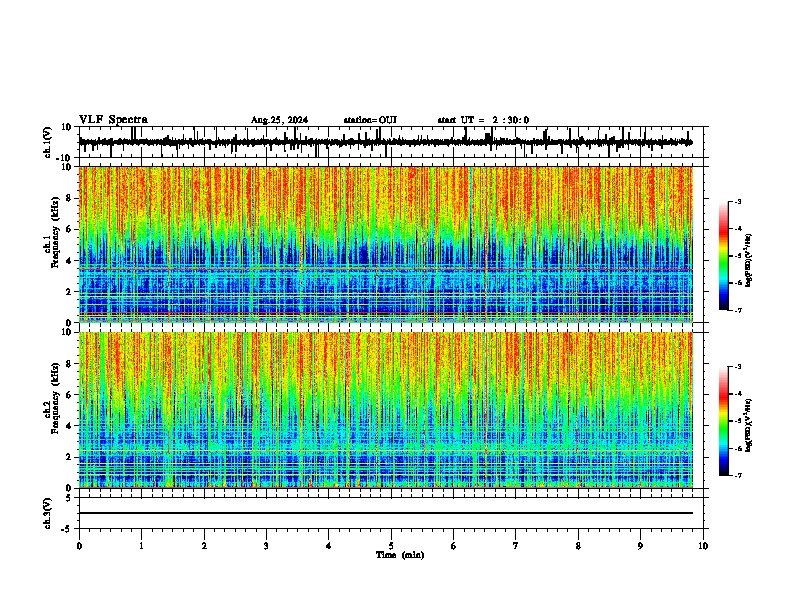This screenshot has width=792, height=612.
Task: Click time axis tick label "9"
Action: (640, 545)
